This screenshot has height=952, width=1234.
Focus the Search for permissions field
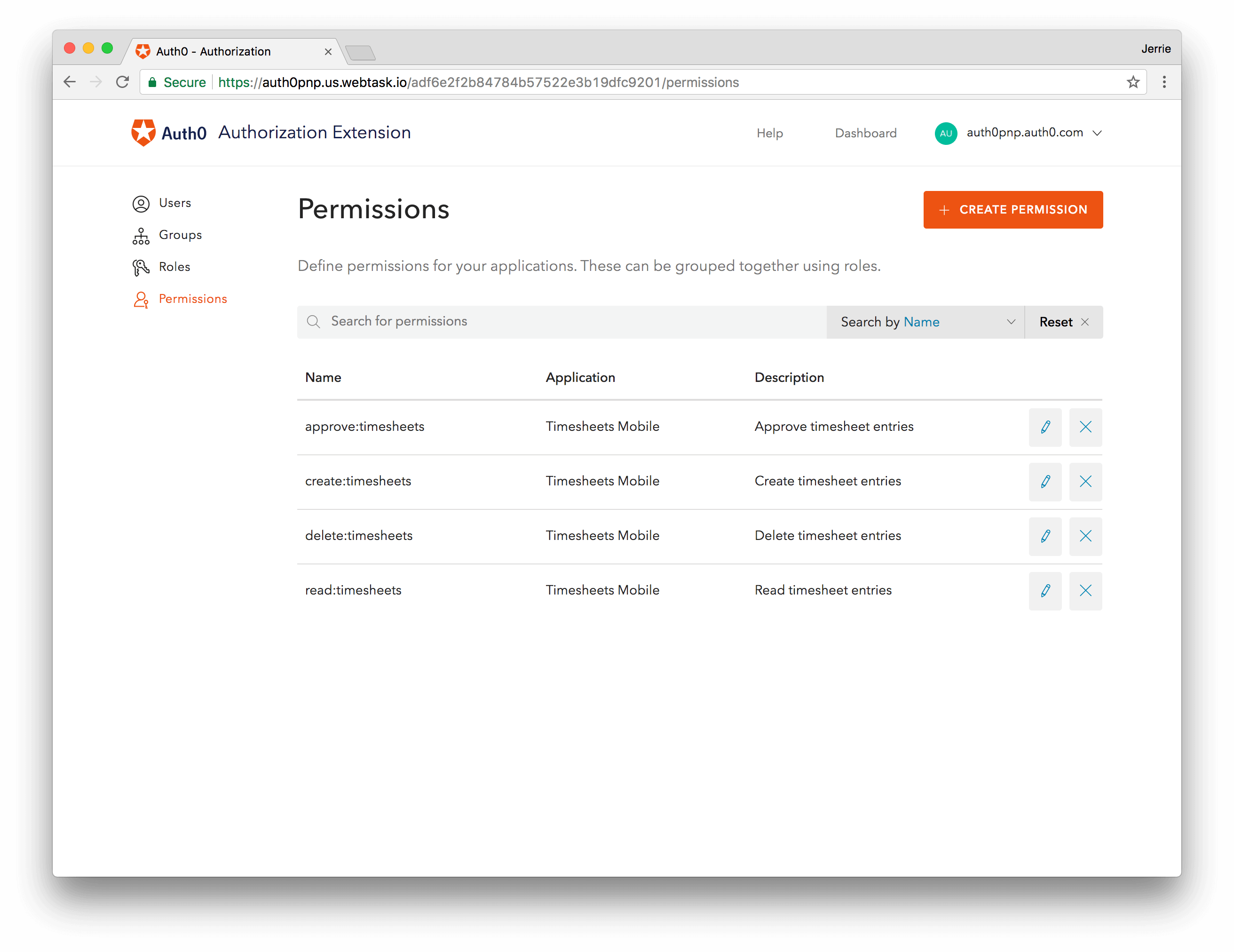pos(561,323)
